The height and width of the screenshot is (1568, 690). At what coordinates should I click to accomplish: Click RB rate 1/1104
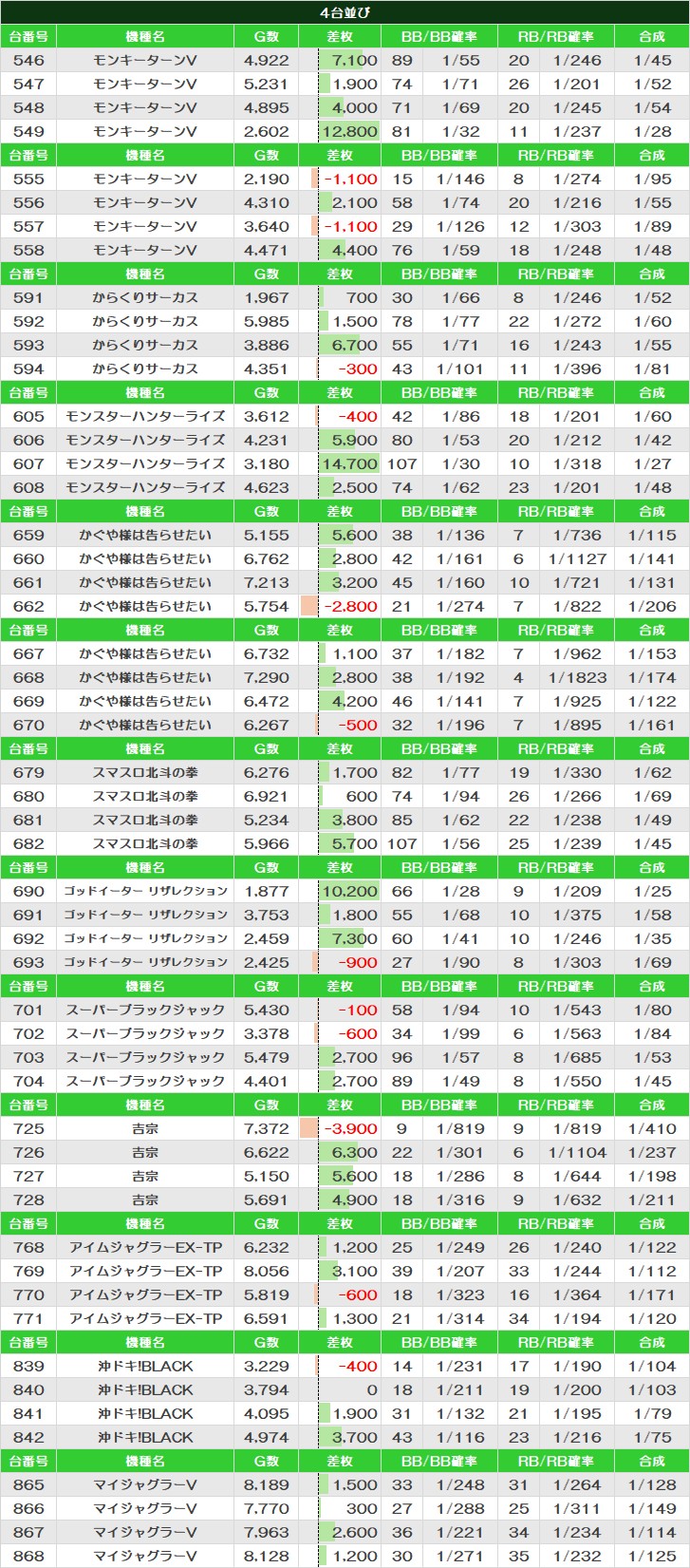click(577, 1152)
